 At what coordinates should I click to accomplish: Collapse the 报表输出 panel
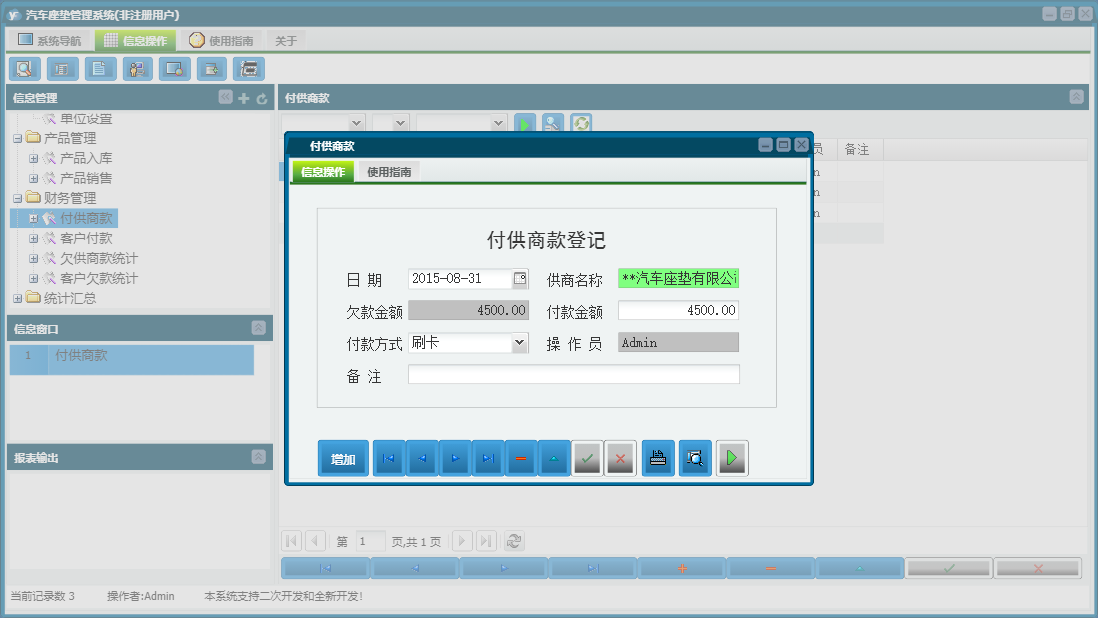[x=258, y=456]
